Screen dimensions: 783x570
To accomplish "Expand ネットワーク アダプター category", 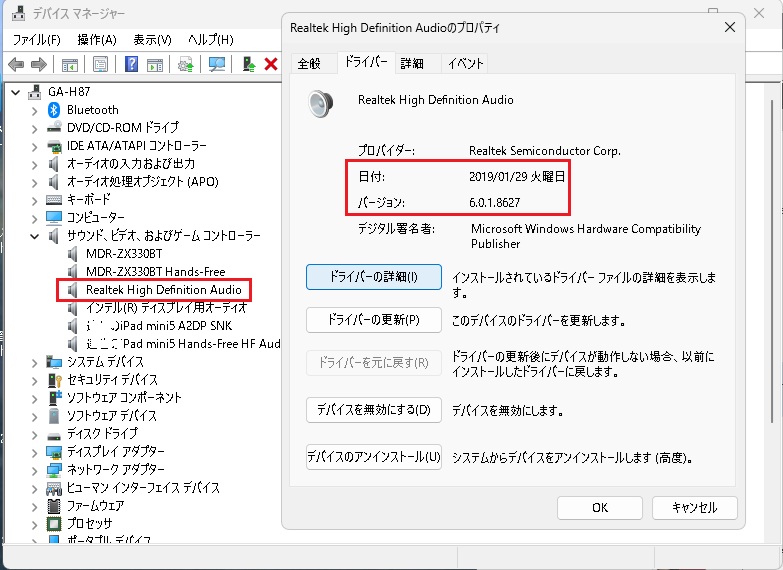I will tap(34, 470).
